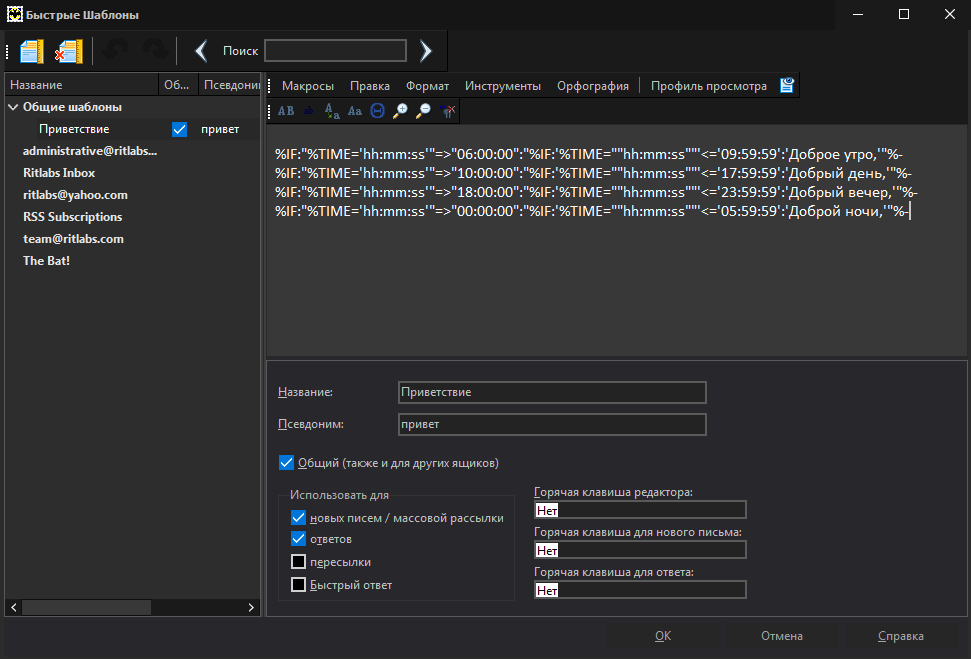The height and width of the screenshot is (659, 971).
Task: Open the Формат menu
Action: [x=427, y=86]
